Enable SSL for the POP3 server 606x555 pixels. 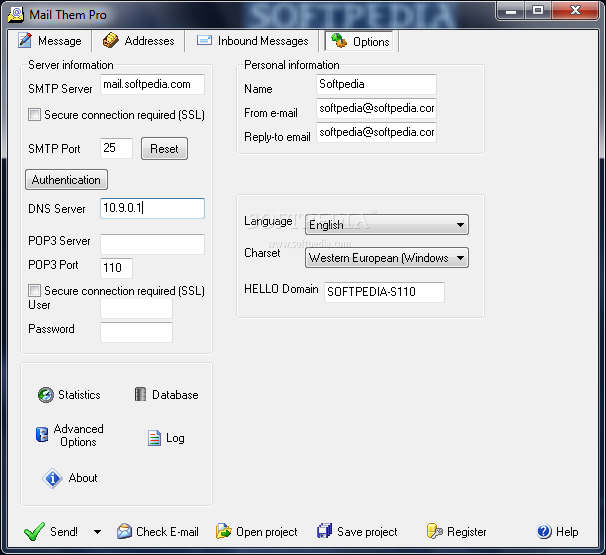(x=34, y=290)
